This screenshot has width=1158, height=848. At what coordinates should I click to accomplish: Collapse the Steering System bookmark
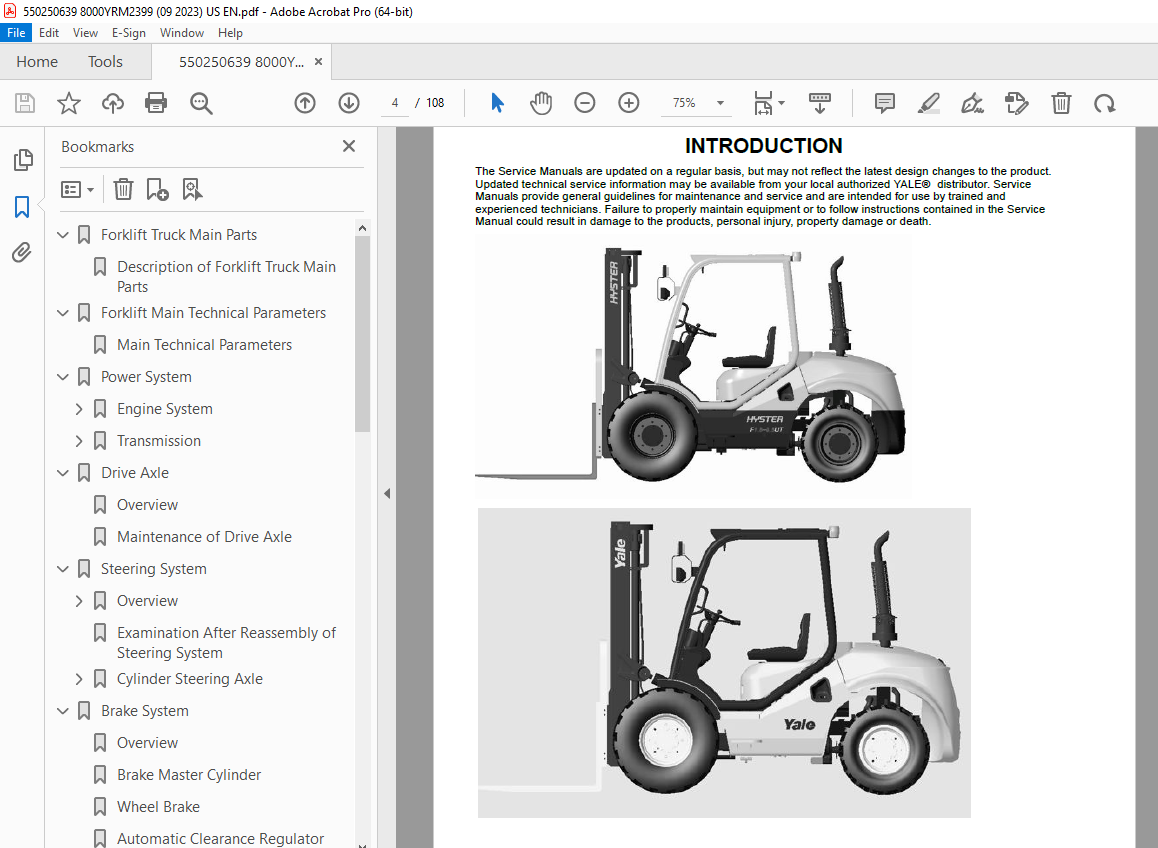[64, 569]
